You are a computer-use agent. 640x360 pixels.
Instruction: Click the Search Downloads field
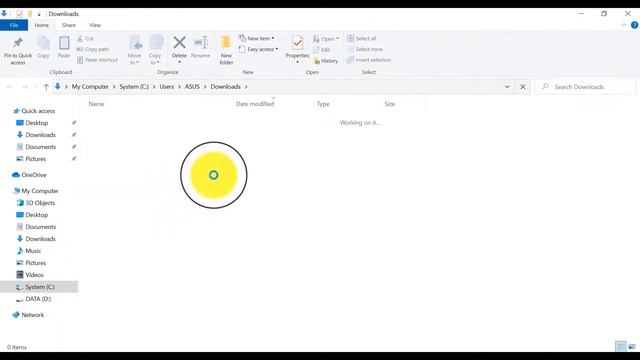[586, 87]
